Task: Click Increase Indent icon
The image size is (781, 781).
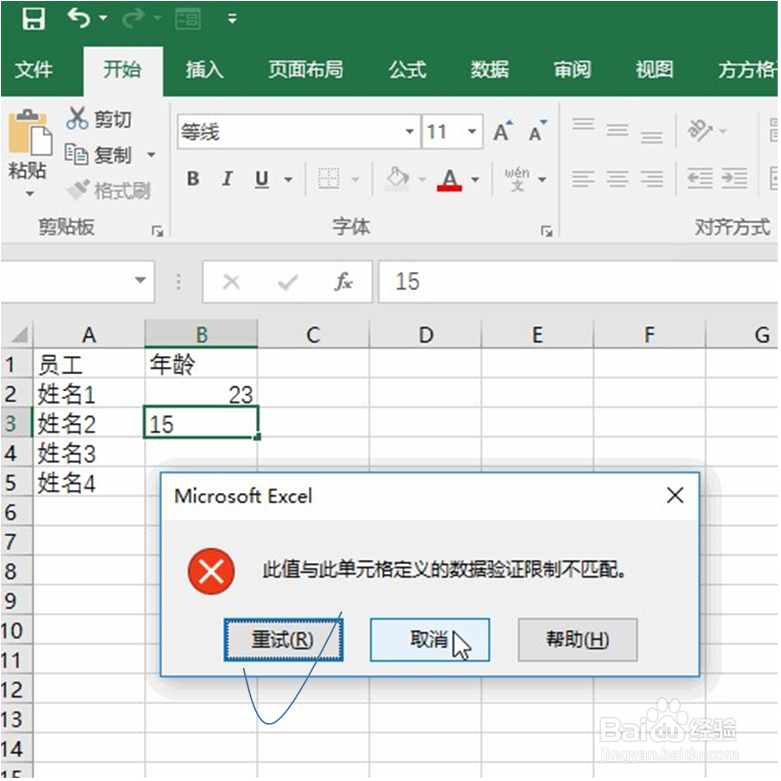Action: point(734,178)
